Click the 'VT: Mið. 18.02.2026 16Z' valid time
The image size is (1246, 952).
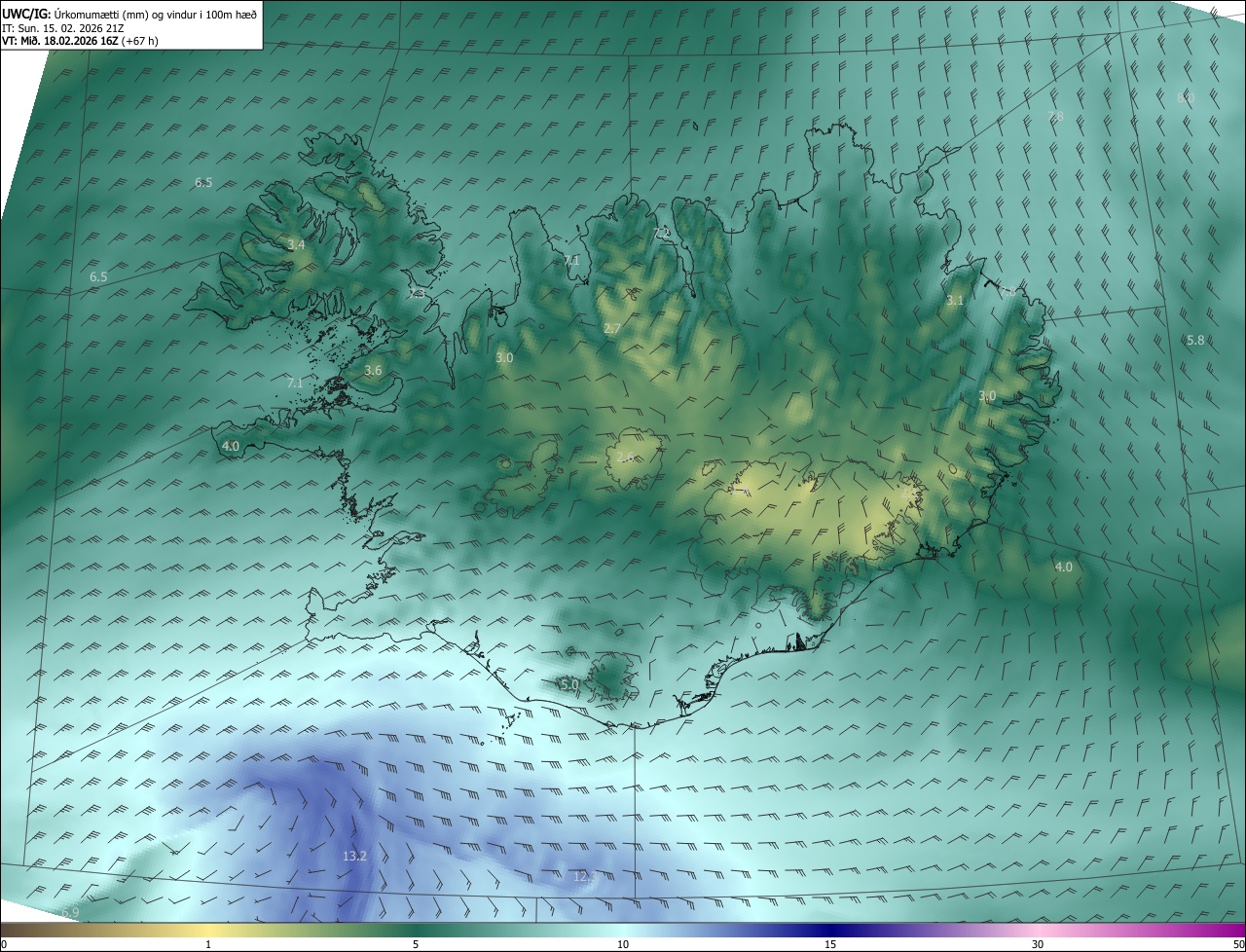60,41
